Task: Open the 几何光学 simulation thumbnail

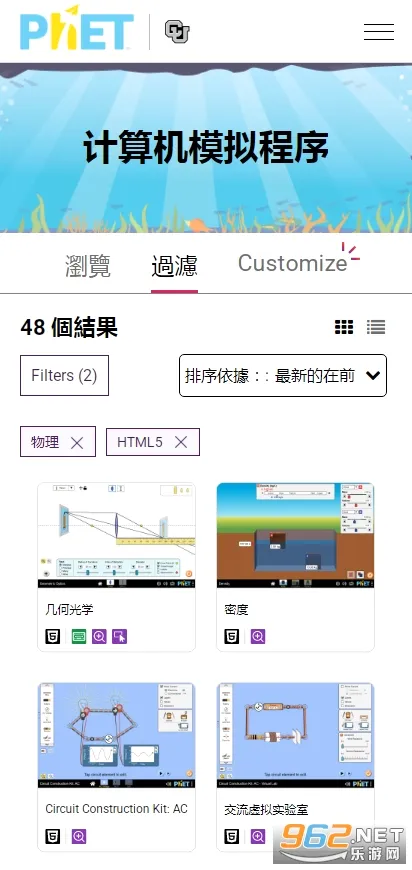Action: (116, 535)
